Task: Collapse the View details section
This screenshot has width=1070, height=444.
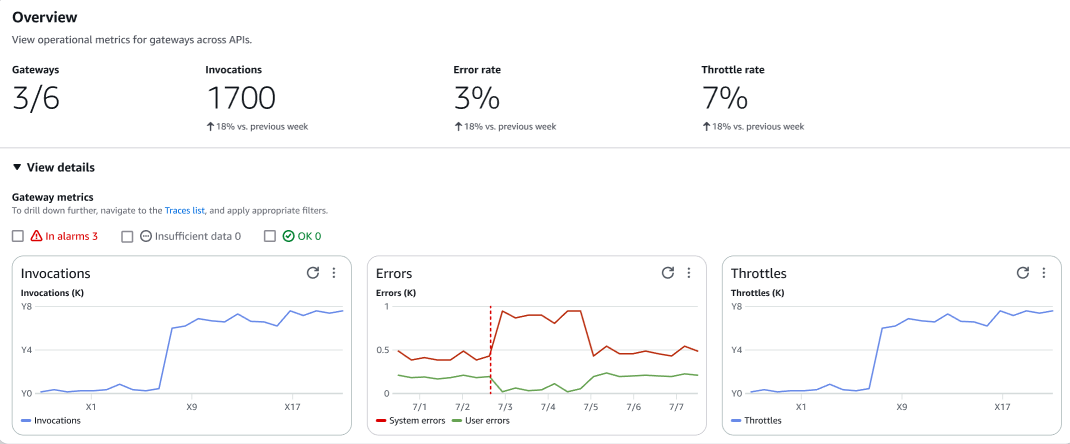Action: [18, 168]
